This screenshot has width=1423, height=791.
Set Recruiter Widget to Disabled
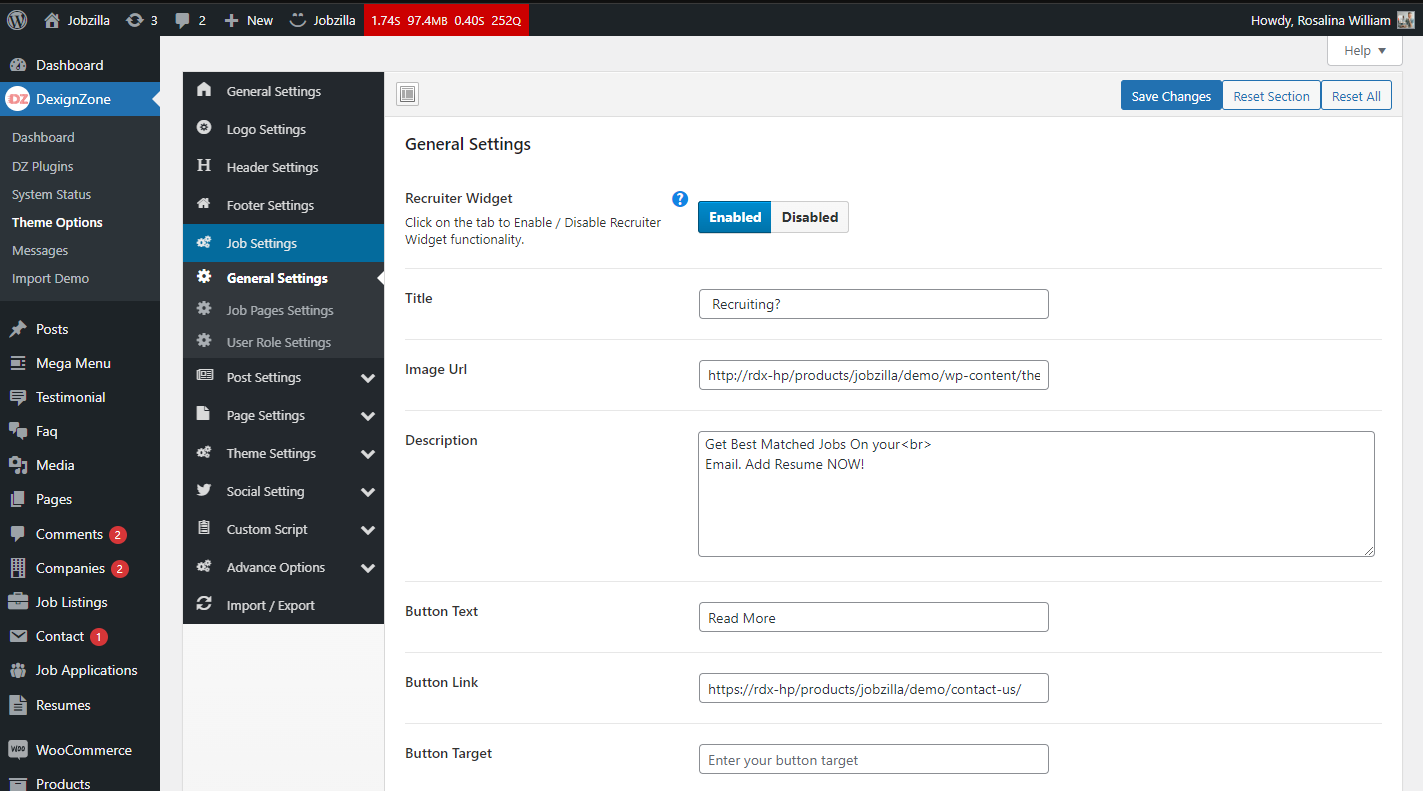pyautogui.click(x=809, y=217)
